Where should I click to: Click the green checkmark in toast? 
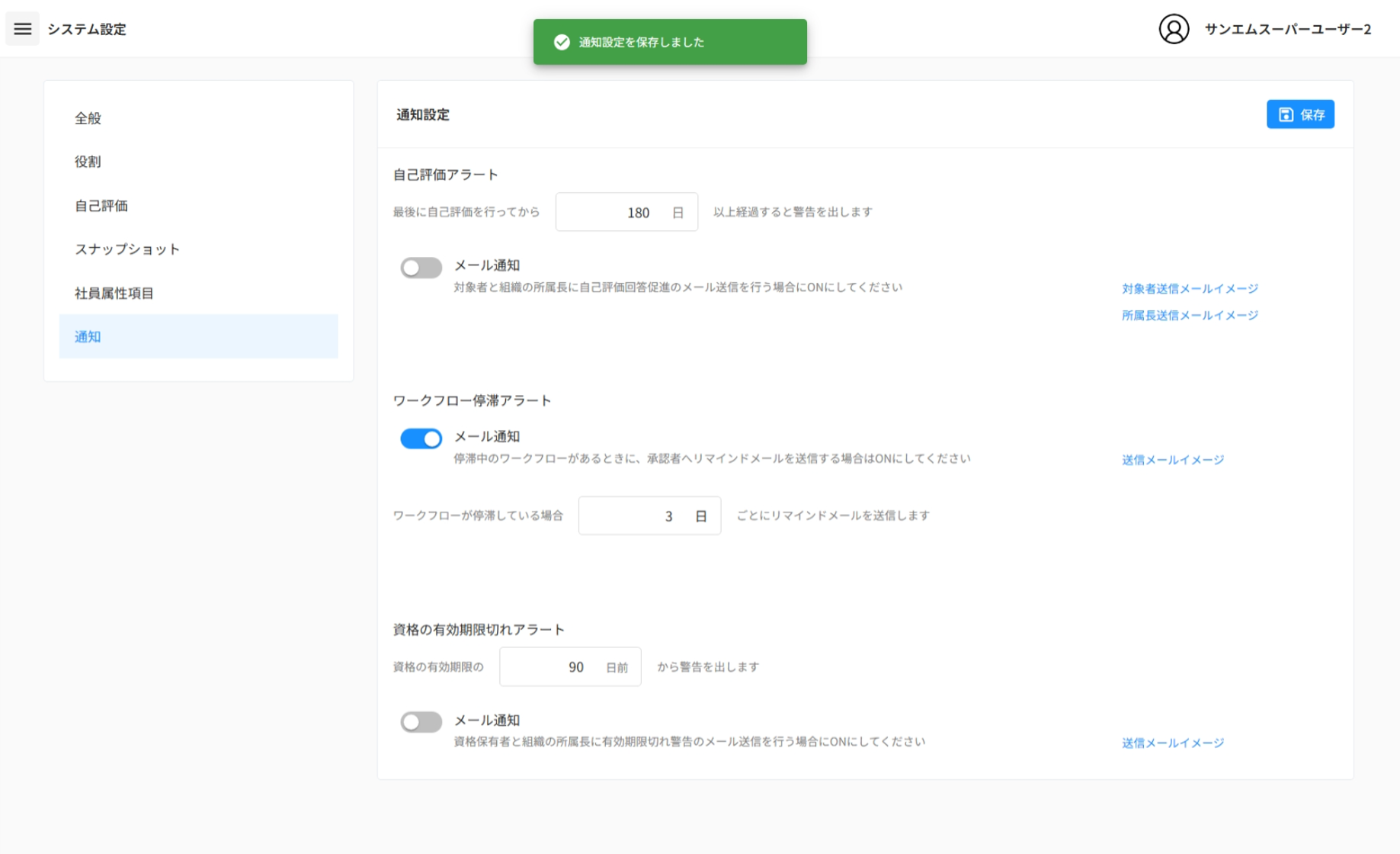(562, 42)
